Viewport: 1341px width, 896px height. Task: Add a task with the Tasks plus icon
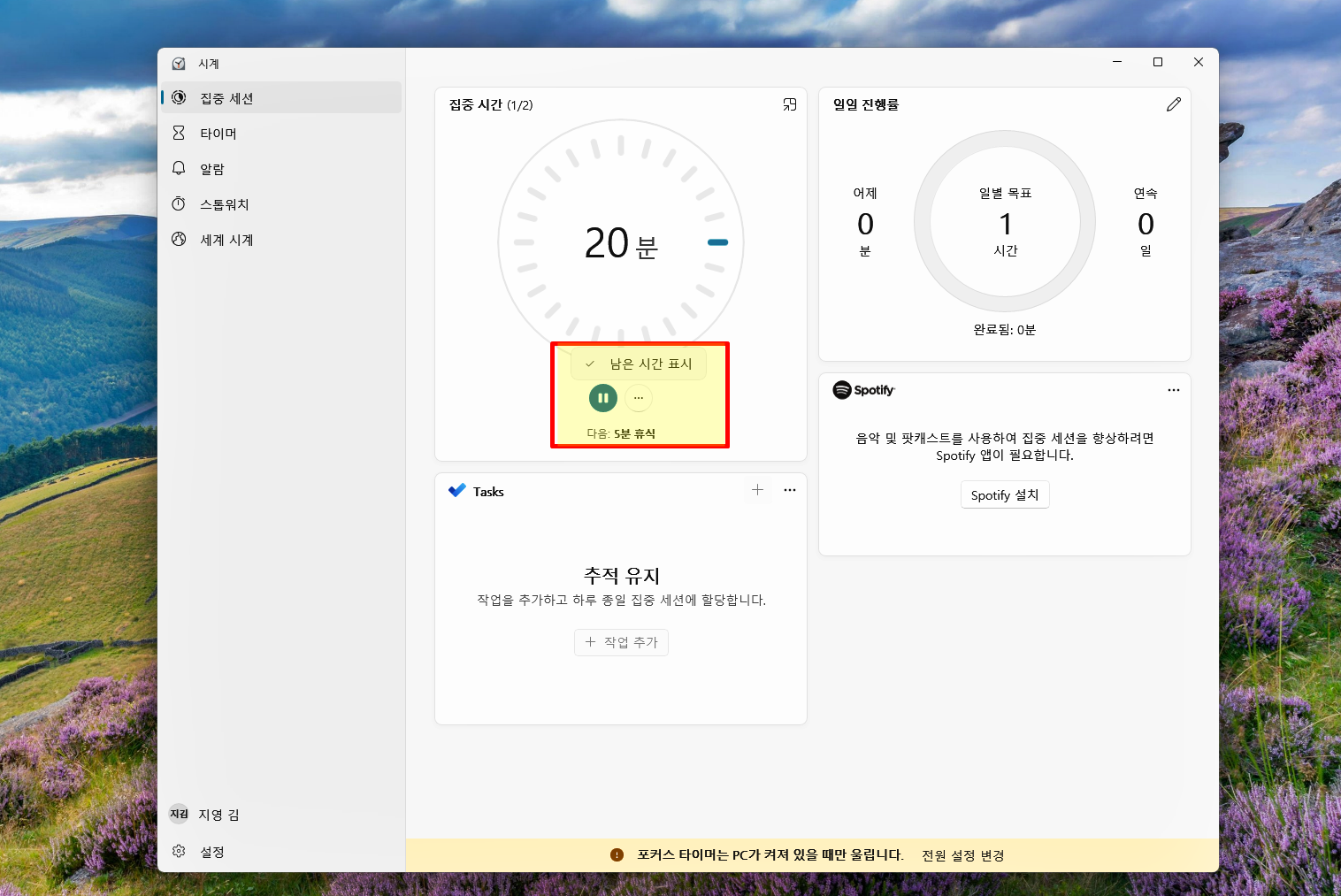point(758,490)
